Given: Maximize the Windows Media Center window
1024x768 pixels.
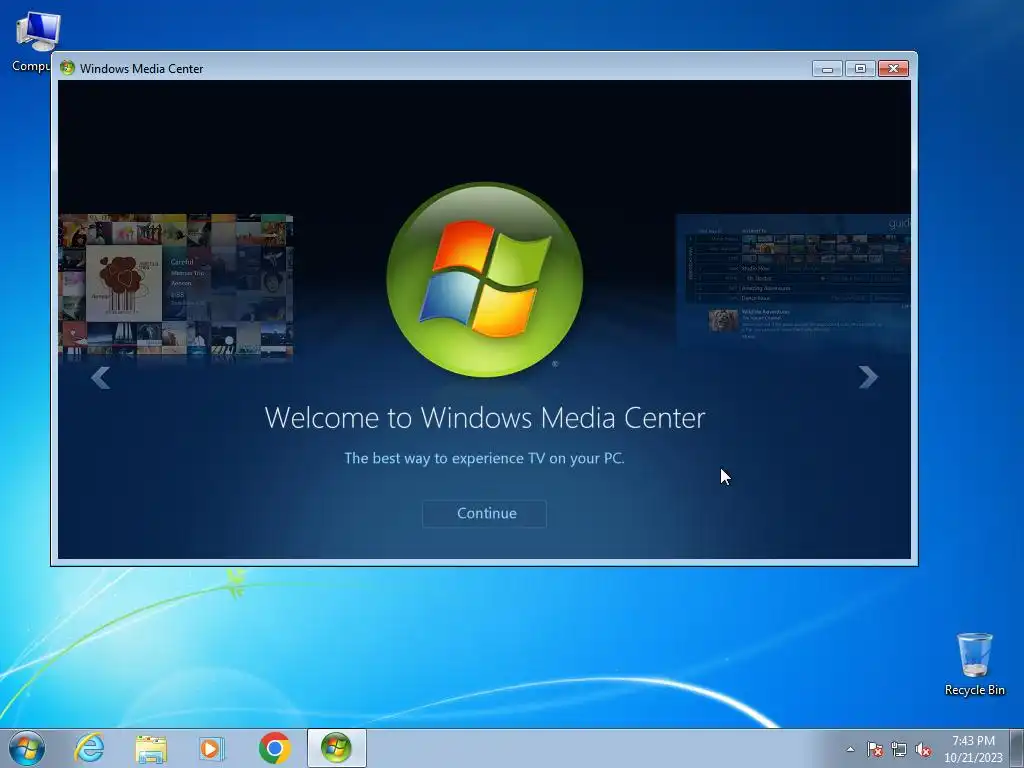Looking at the screenshot, I should pos(860,69).
